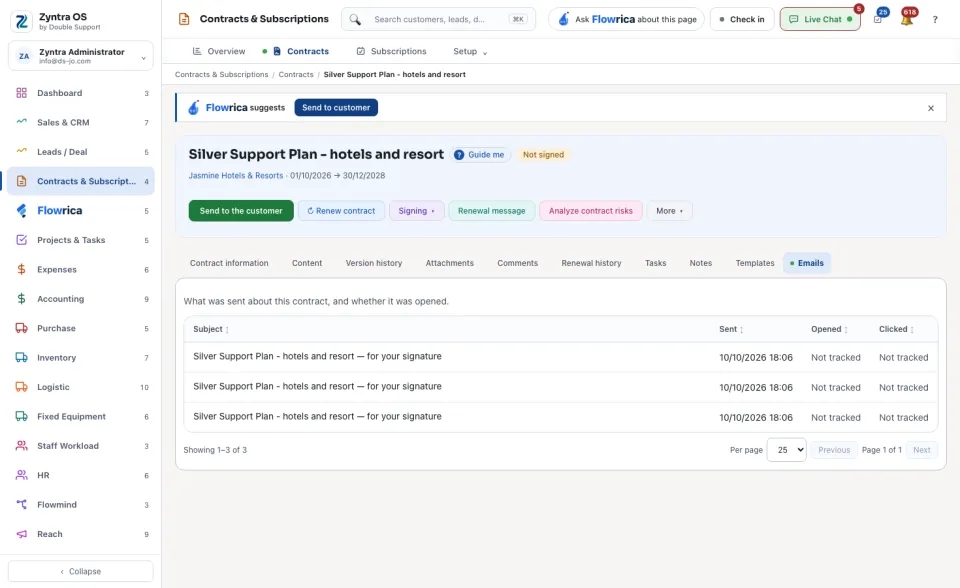The height and width of the screenshot is (588, 960).
Task: Select the Emails tab
Action: point(807,263)
